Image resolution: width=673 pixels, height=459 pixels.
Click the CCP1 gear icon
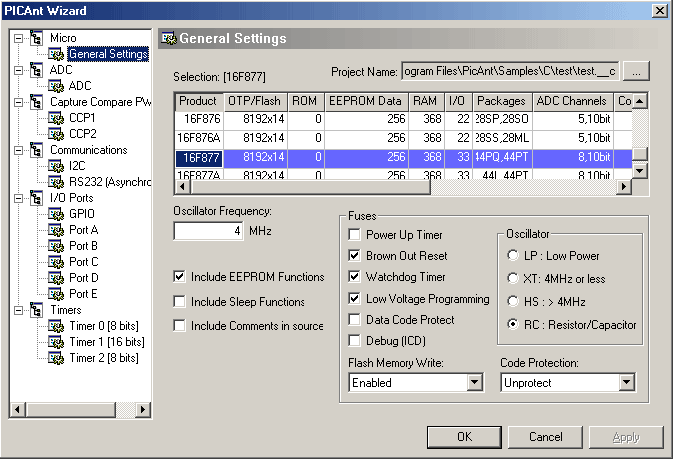(56, 118)
